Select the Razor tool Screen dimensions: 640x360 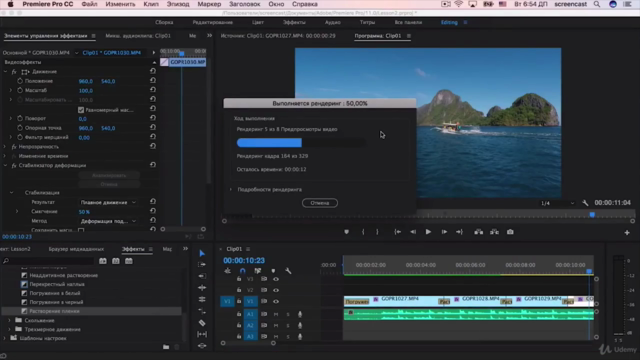[x=202, y=323]
